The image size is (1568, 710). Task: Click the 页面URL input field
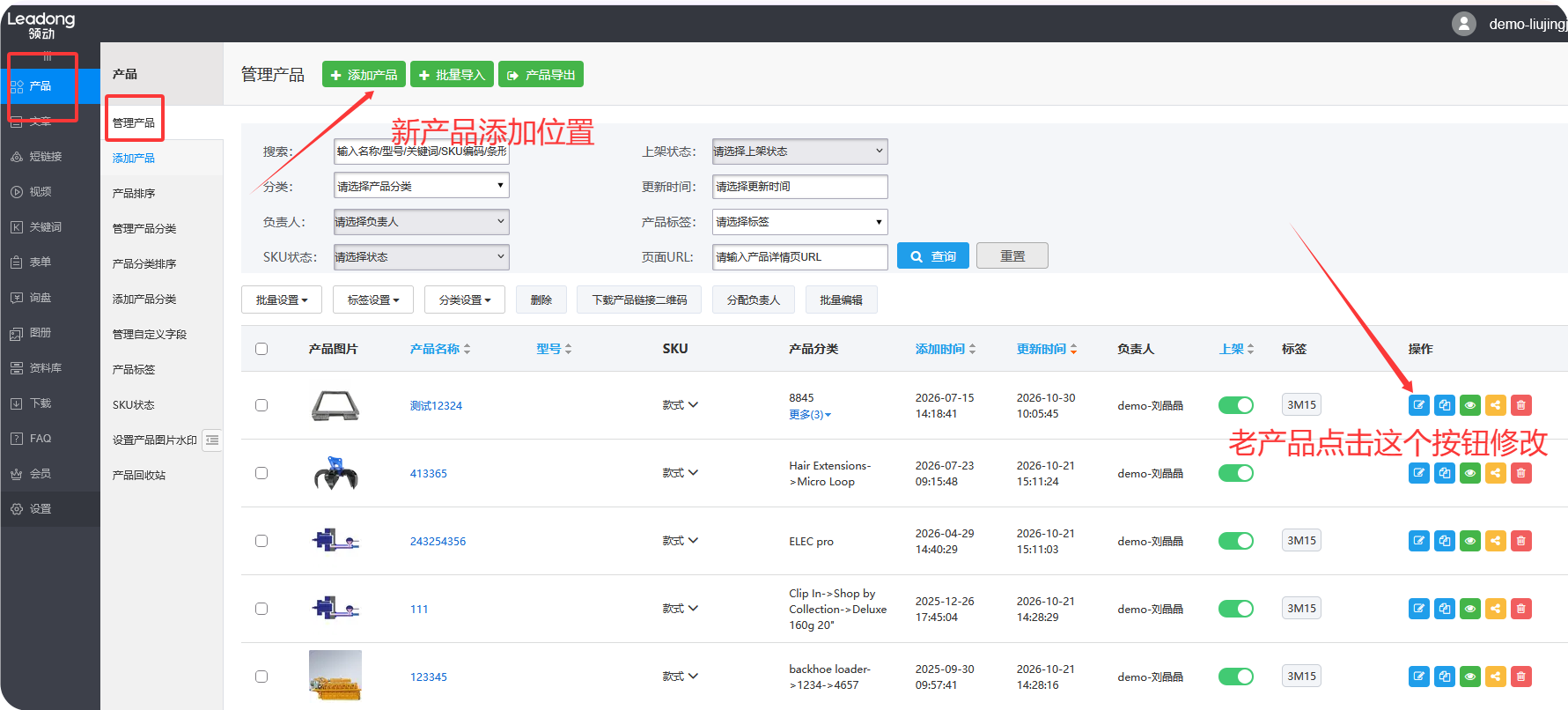[799, 257]
